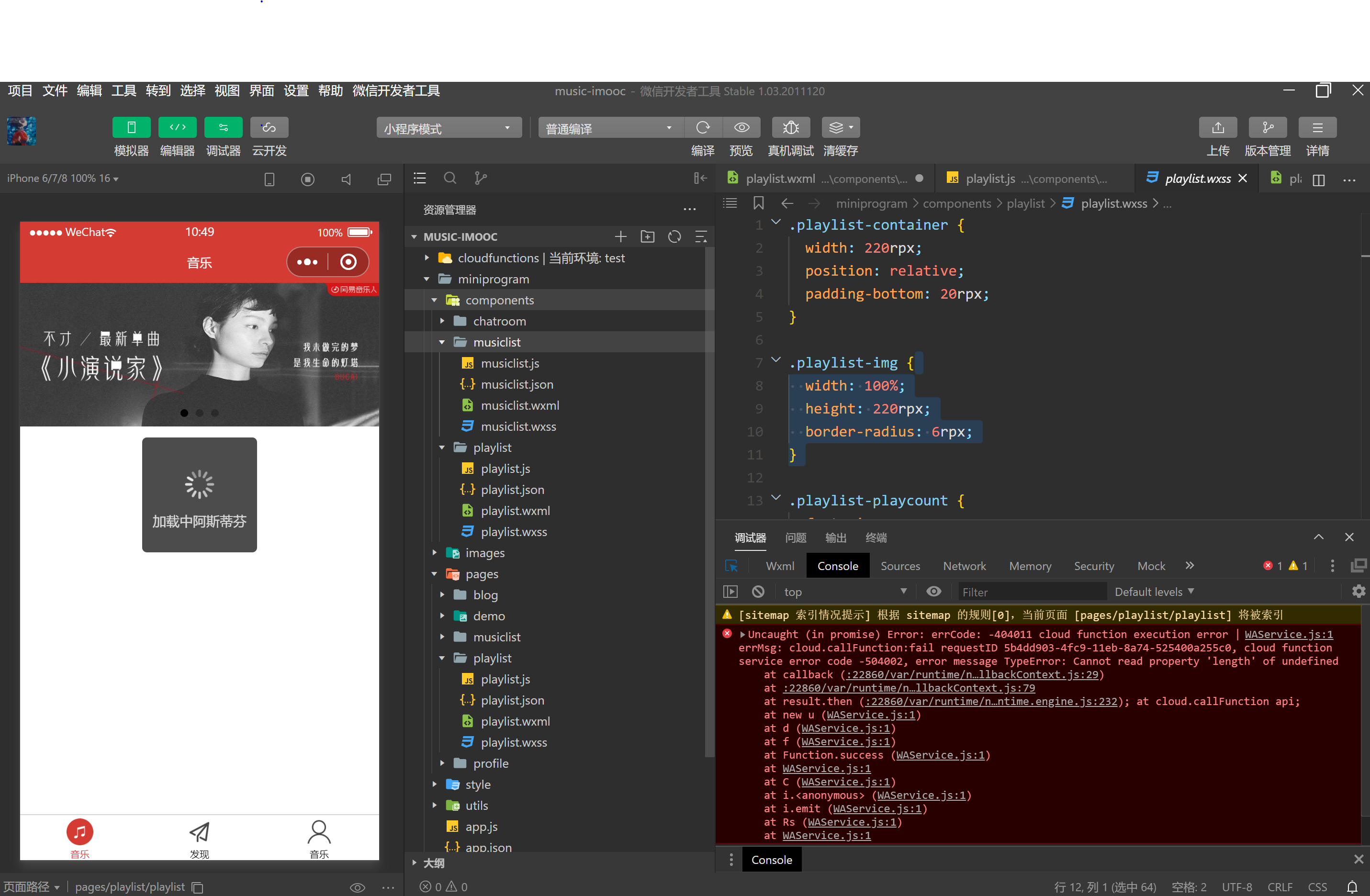
Task: Toggle the editor panel button
Action: tap(177, 127)
